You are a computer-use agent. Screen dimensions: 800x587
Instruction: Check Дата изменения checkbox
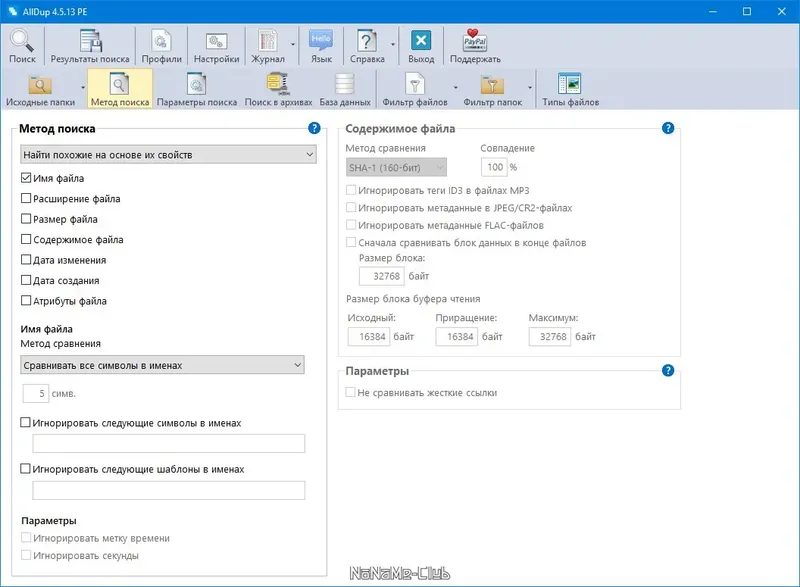[26, 259]
